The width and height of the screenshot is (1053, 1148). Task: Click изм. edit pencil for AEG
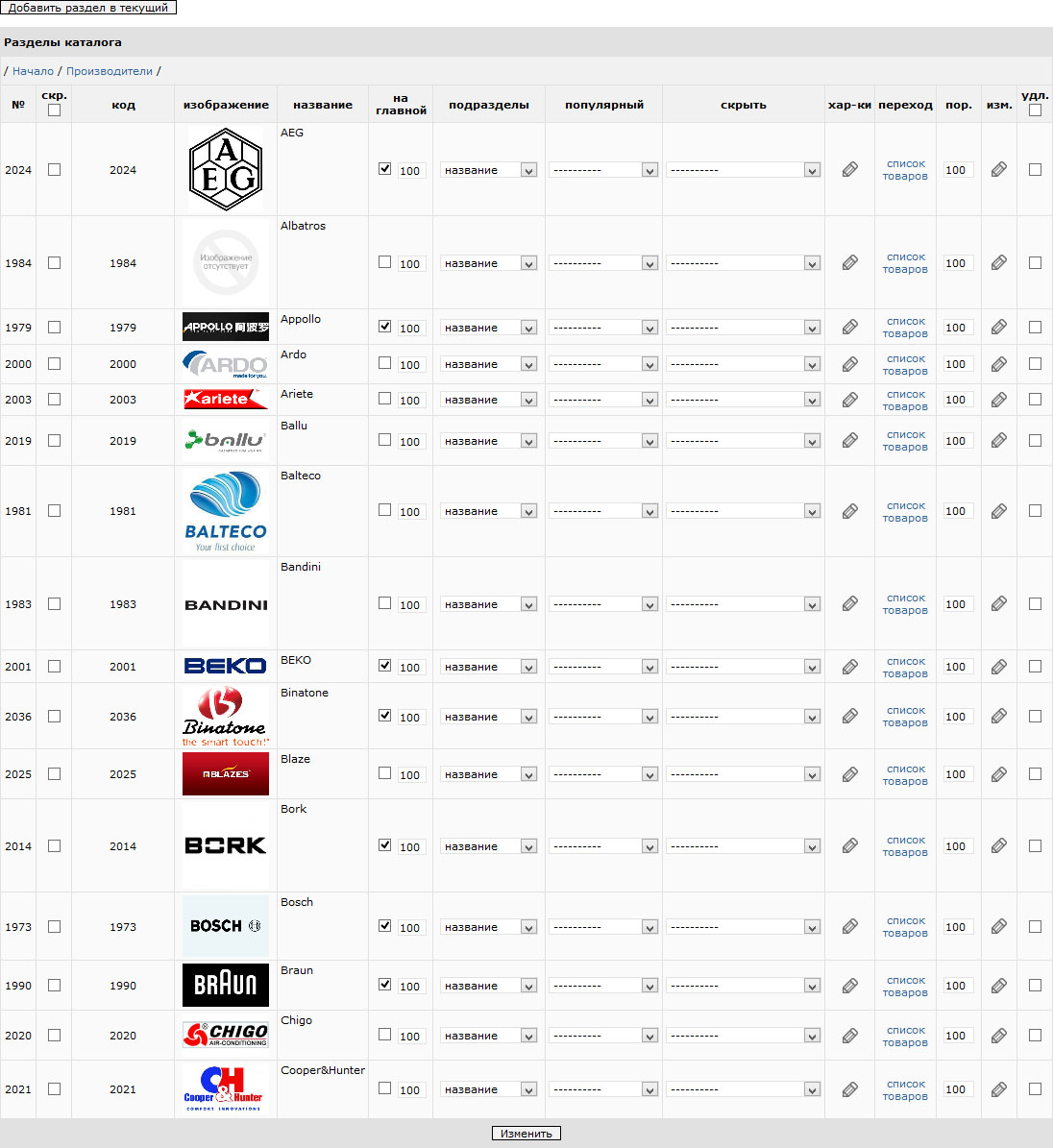click(x=999, y=170)
